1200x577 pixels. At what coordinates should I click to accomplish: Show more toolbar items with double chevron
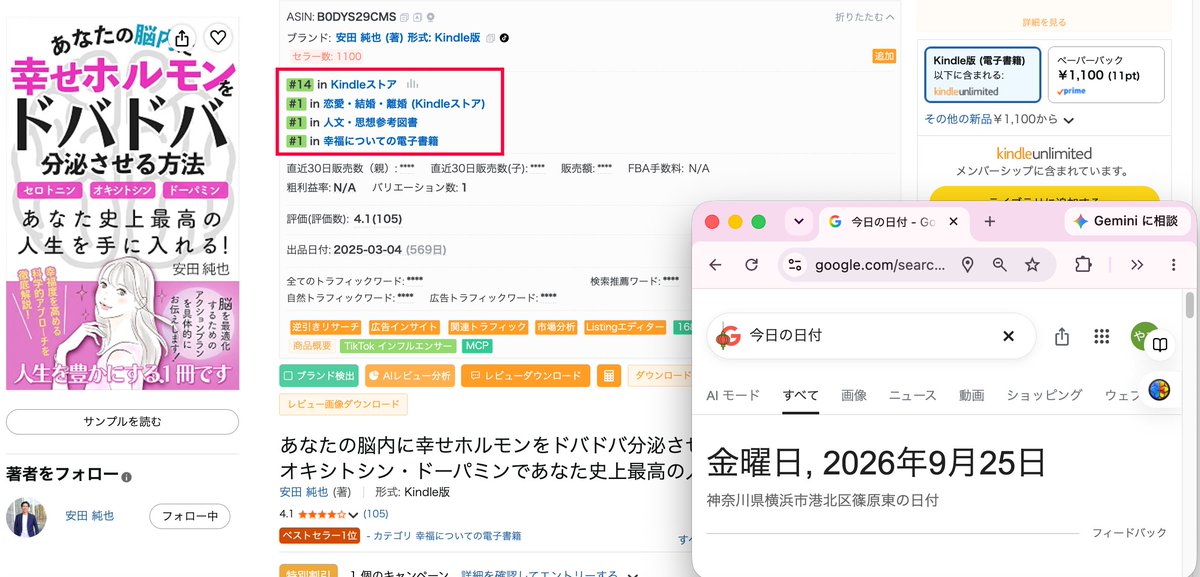pos(1137,265)
